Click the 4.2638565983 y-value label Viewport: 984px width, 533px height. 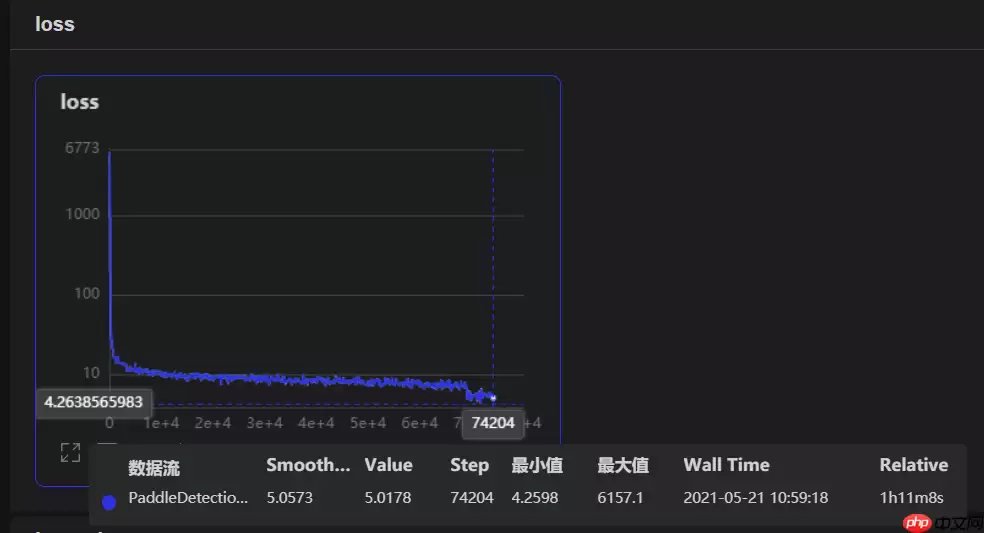click(94, 403)
